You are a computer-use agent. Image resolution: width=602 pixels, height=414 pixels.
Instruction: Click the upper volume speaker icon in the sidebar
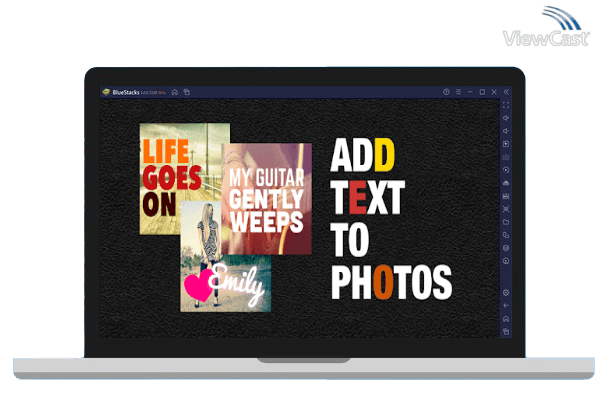click(506, 118)
